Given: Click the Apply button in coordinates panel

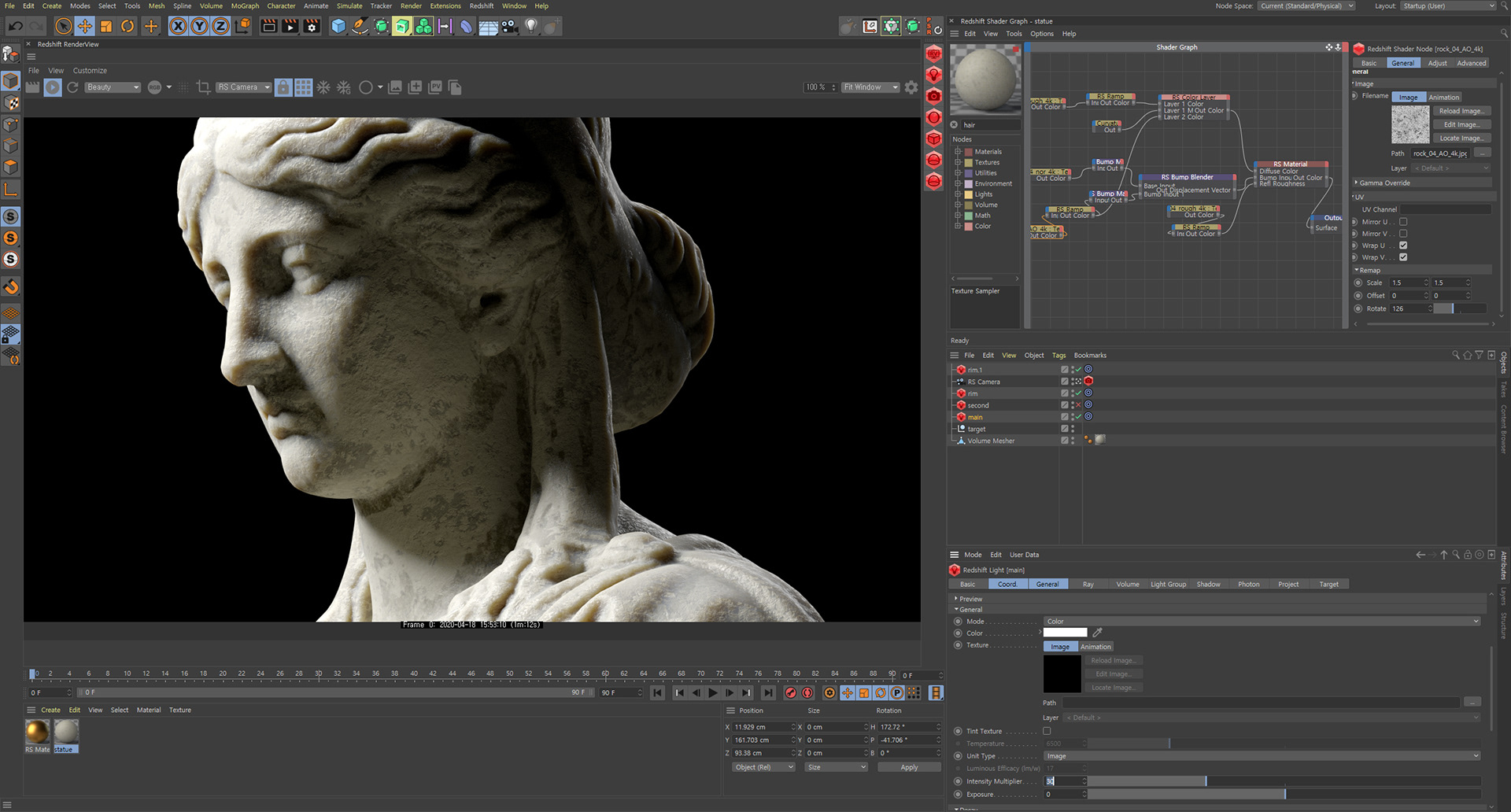Looking at the screenshot, I should 909,767.
